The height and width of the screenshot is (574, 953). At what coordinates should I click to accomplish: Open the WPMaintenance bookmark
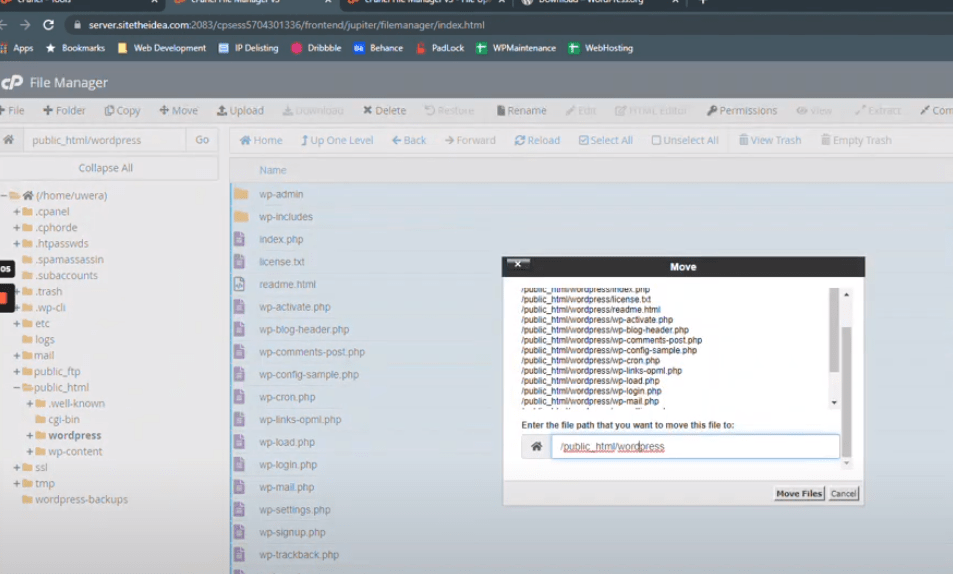click(516, 48)
